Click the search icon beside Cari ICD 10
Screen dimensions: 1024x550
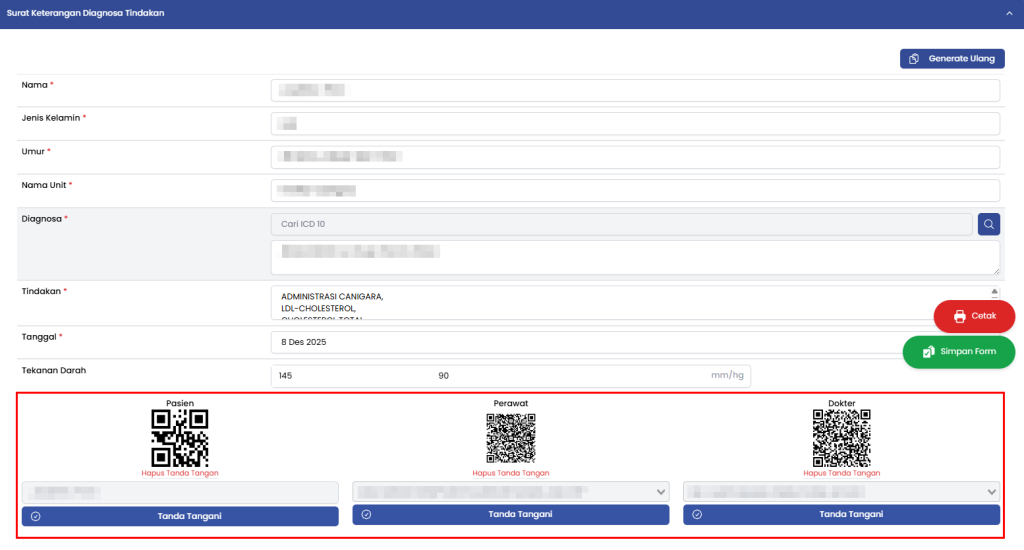(x=988, y=224)
